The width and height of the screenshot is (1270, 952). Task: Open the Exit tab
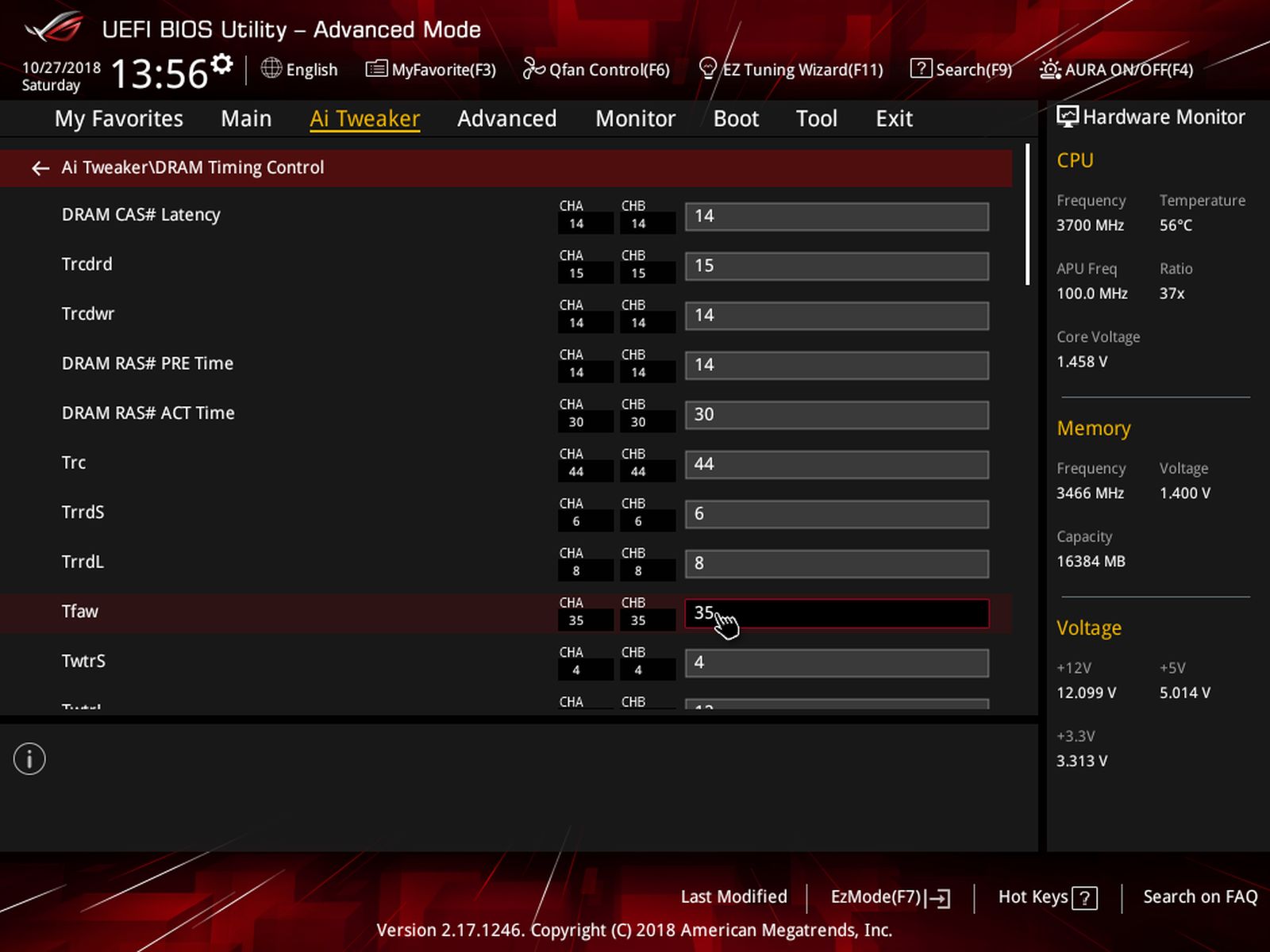pos(895,119)
